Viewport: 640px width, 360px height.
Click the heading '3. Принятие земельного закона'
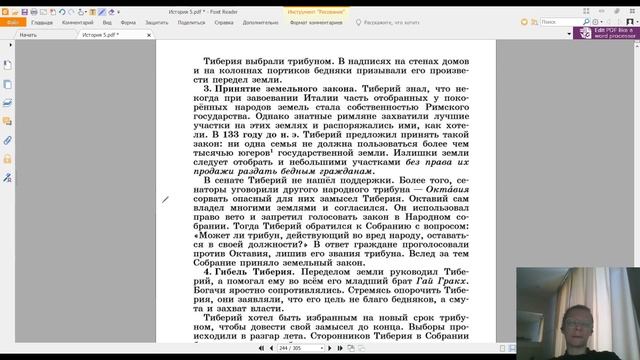click(x=280, y=89)
